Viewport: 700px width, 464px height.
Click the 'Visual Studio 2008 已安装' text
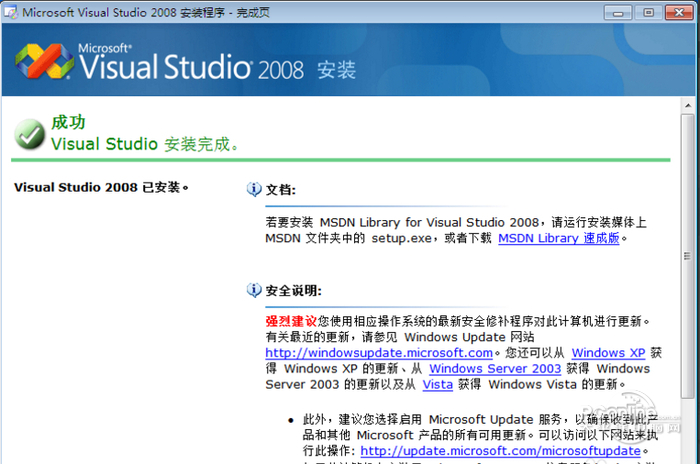tap(101, 187)
